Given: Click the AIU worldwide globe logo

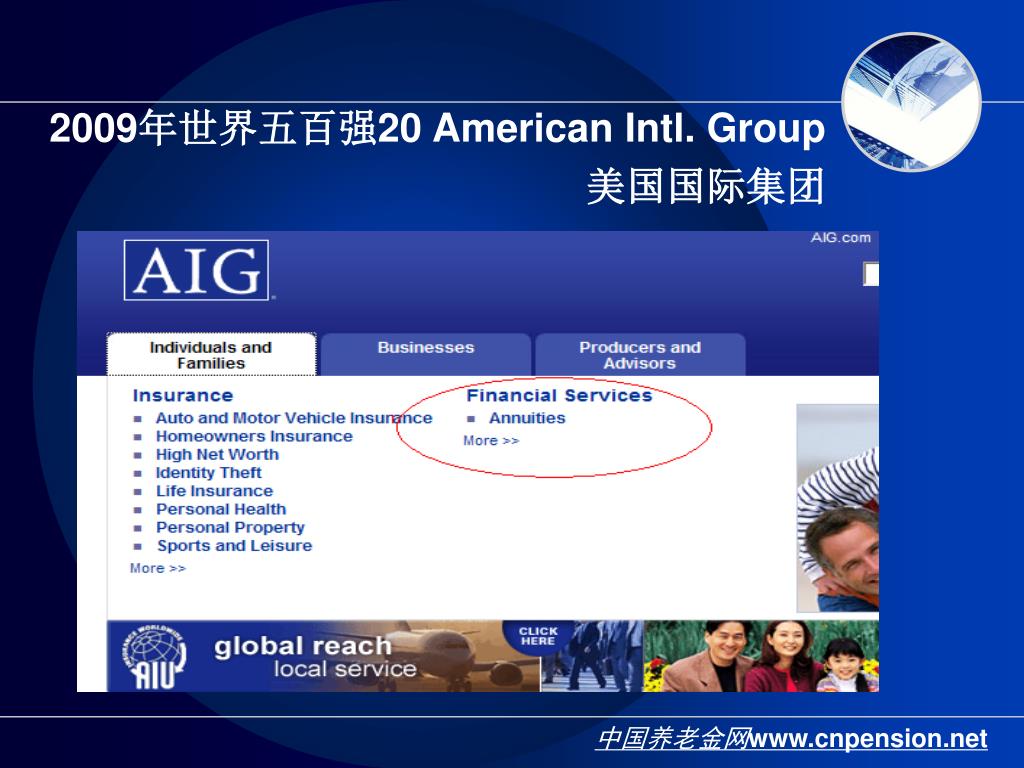Looking at the screenshot, I should 155,656.
